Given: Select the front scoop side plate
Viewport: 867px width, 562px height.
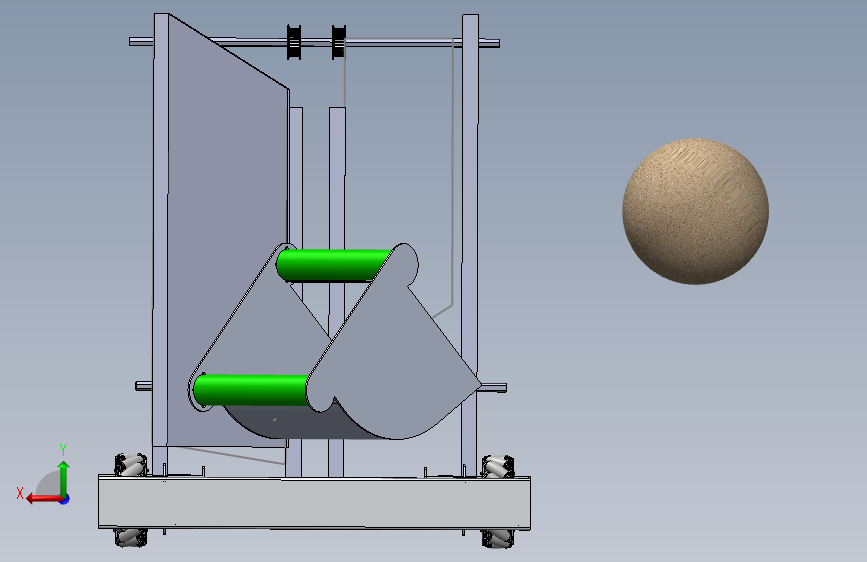Looking at the screenshot, I should pyautogui.click(x=393, y=354).
